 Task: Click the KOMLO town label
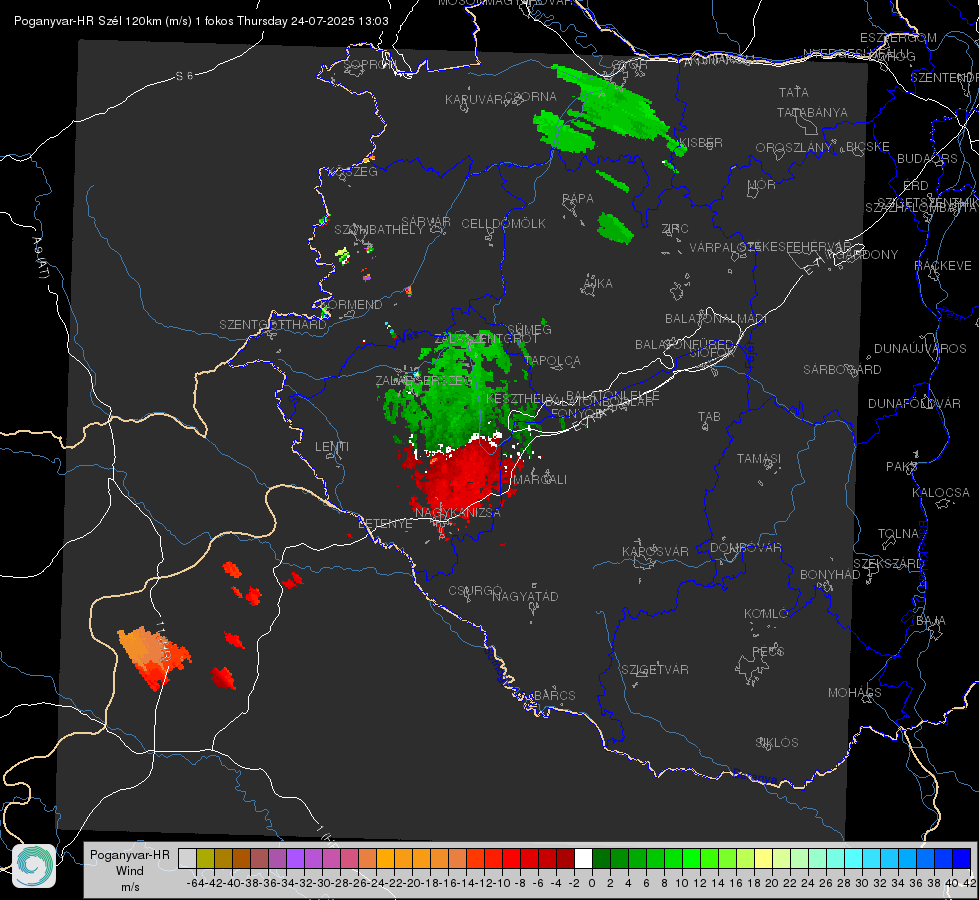pos(765,614)
